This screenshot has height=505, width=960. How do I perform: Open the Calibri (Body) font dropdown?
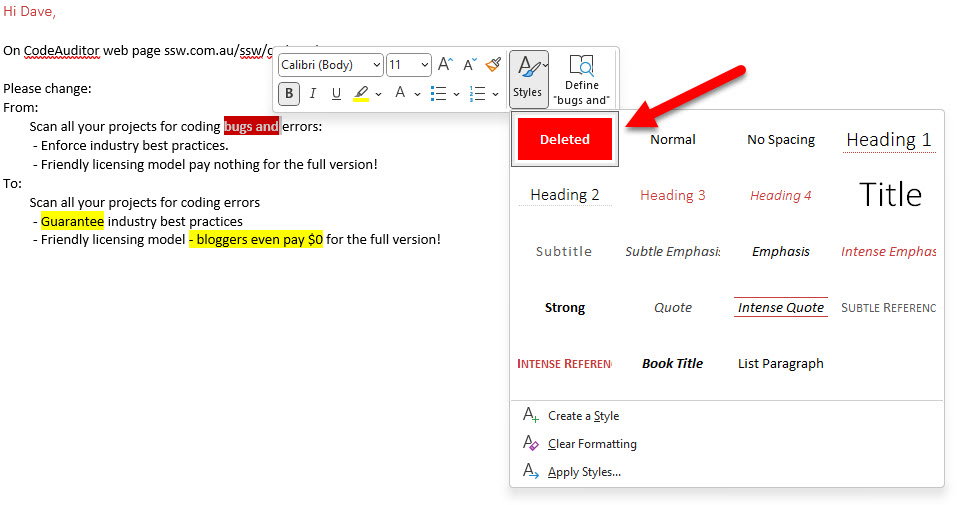tap(330, 65)
